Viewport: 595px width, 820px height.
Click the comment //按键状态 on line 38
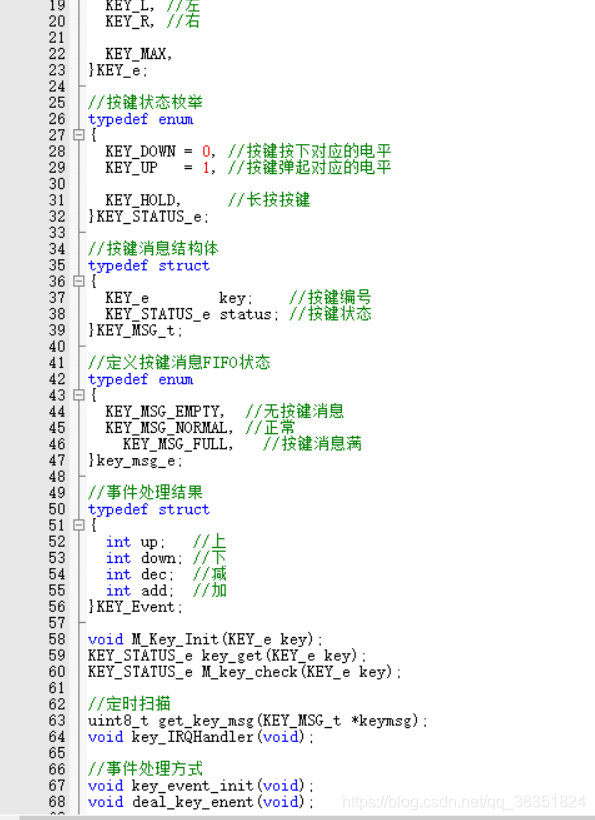pos(330,314)
